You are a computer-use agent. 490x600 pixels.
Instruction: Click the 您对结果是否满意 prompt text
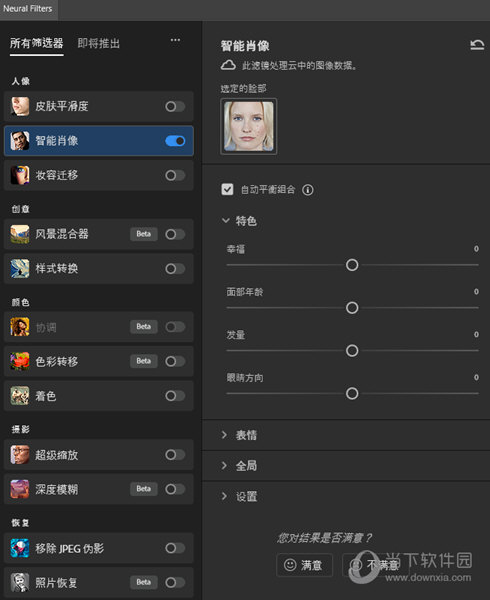[x=324, y=538]
